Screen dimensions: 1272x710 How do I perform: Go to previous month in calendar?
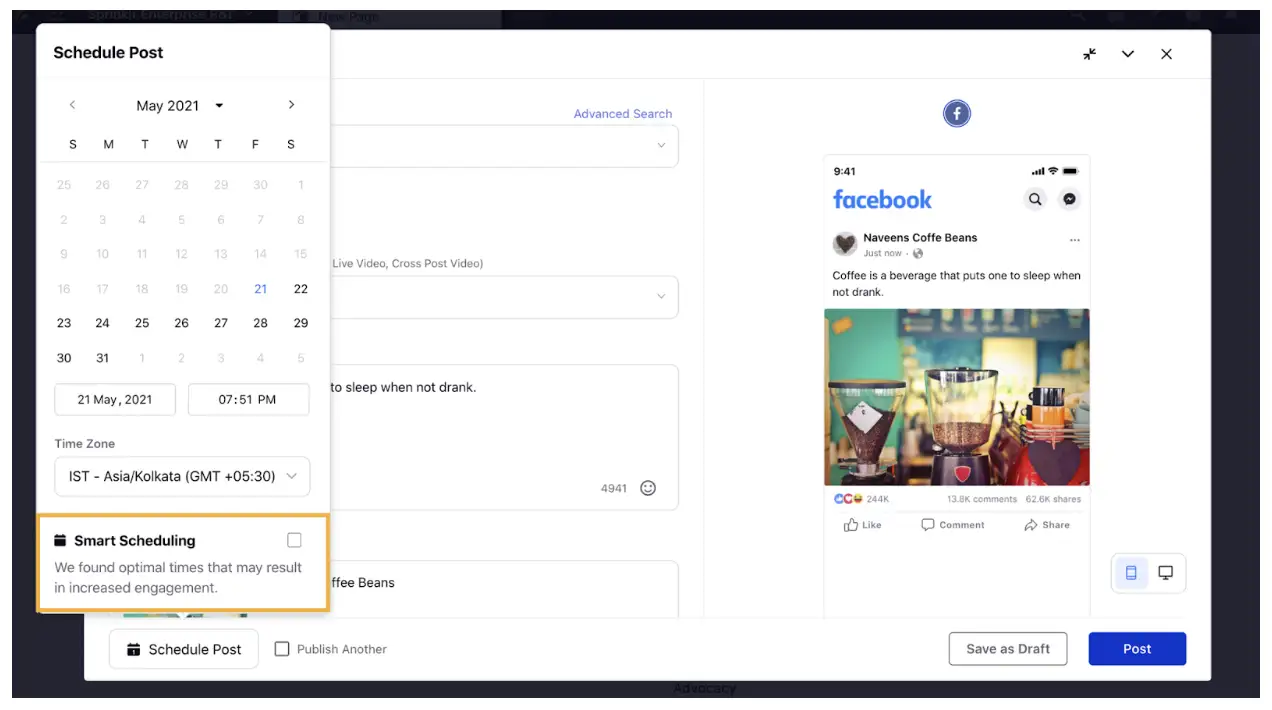pos(72,105)
